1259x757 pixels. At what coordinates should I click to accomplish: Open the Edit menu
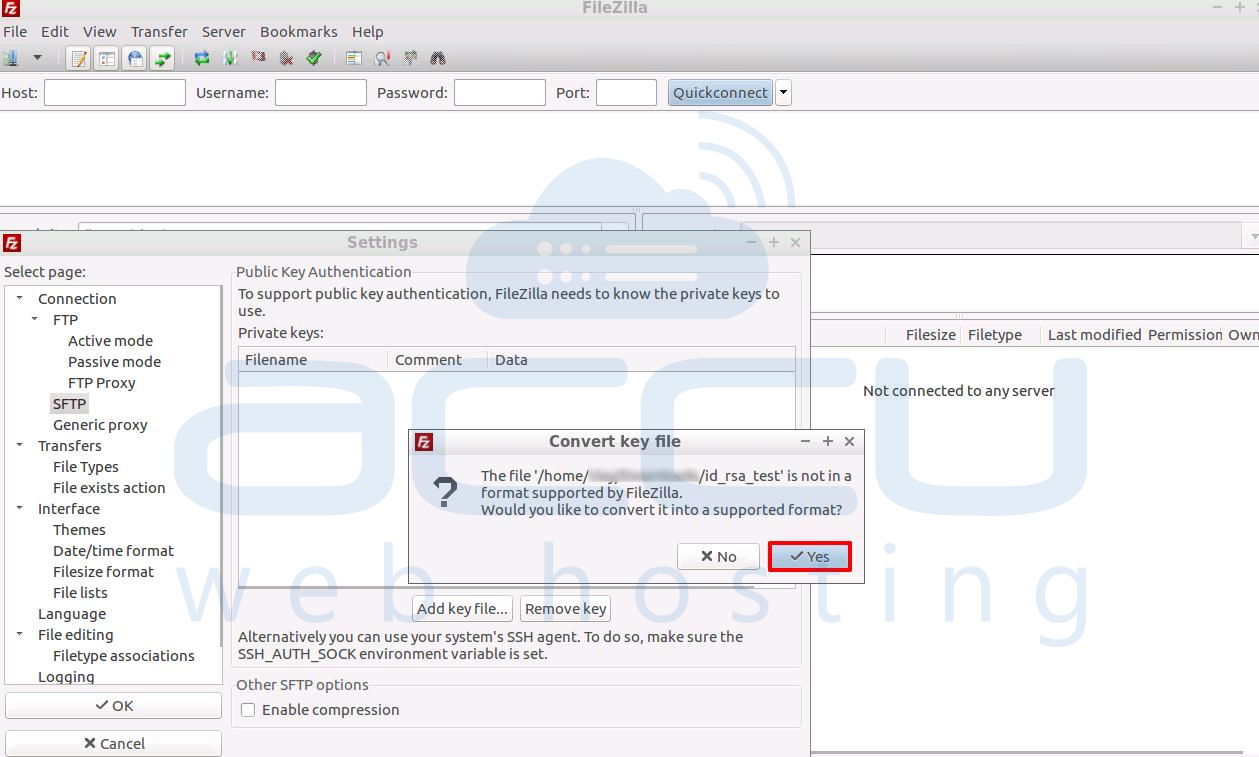[x=55, y=32]
